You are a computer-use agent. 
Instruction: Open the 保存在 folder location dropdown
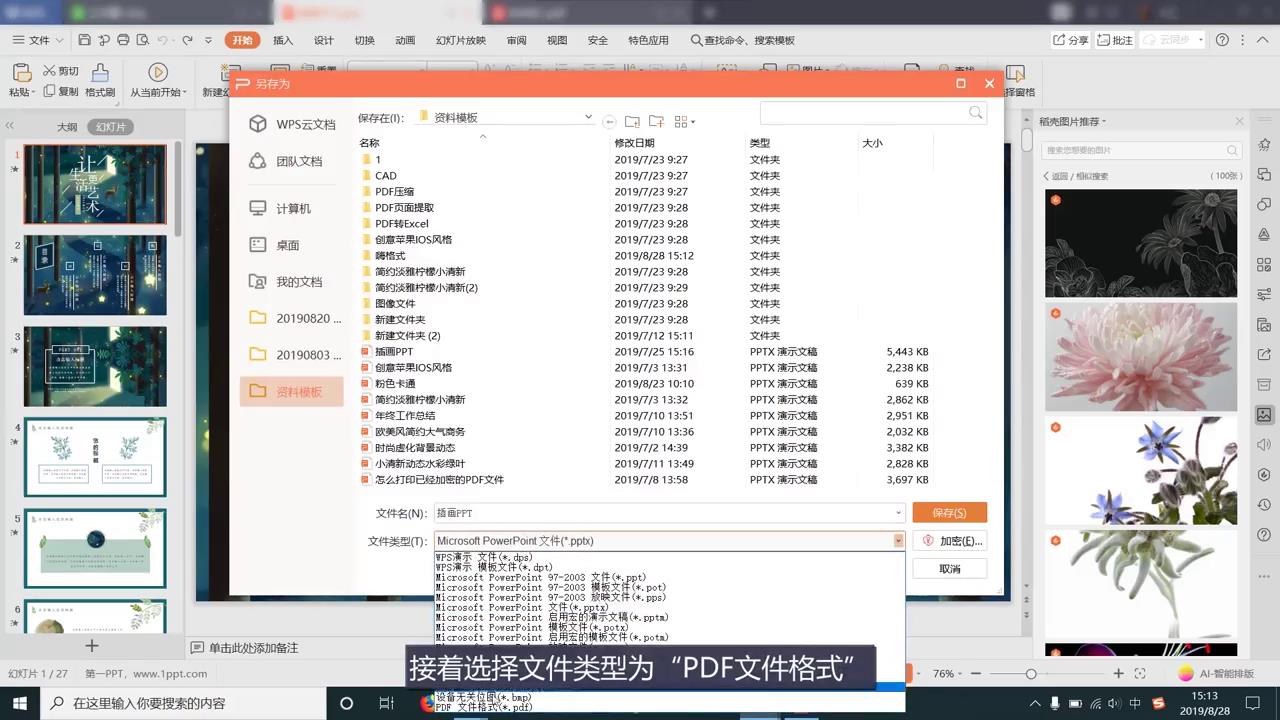[x=588, y=117]
